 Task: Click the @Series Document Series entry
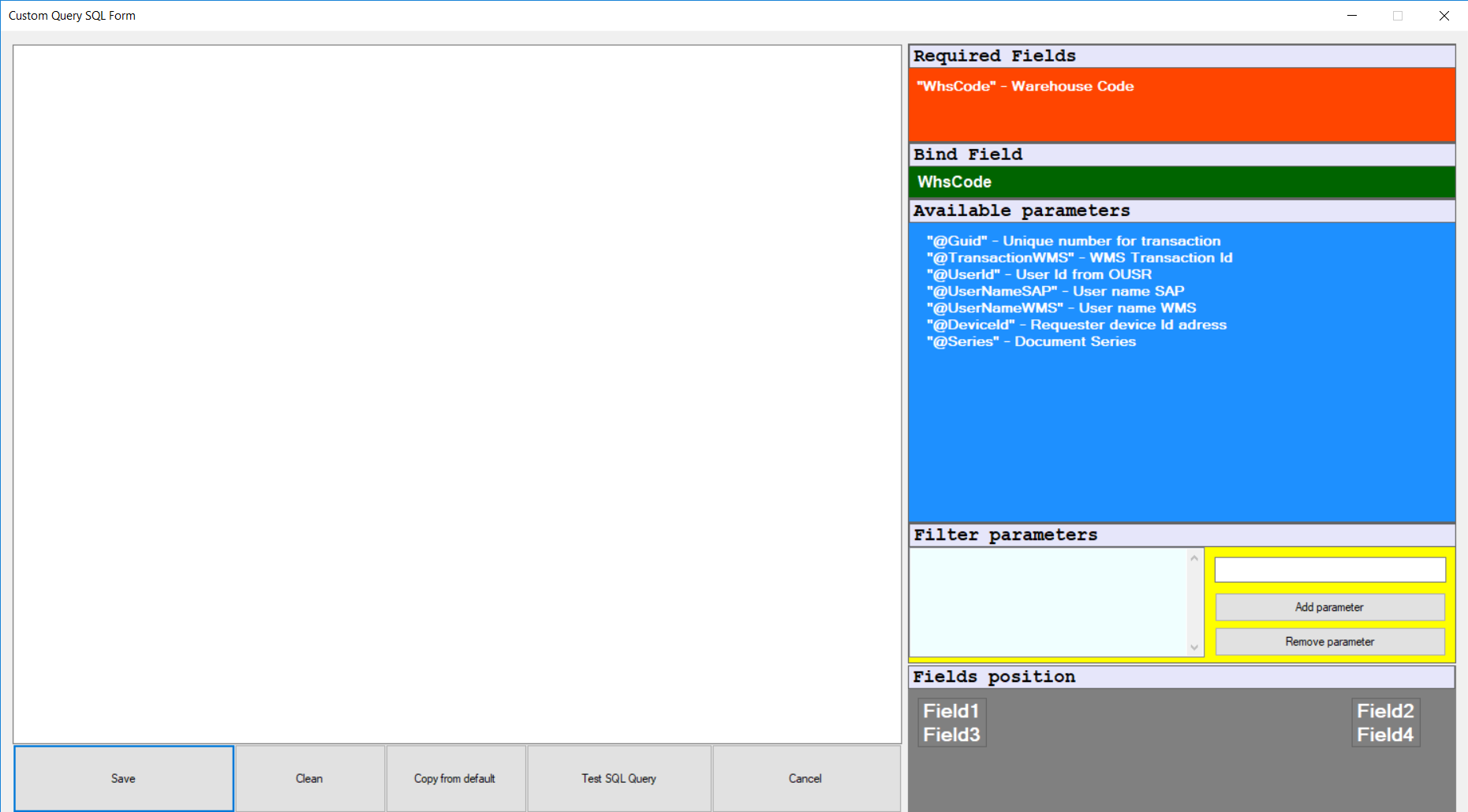click(x=1031, y=342)
